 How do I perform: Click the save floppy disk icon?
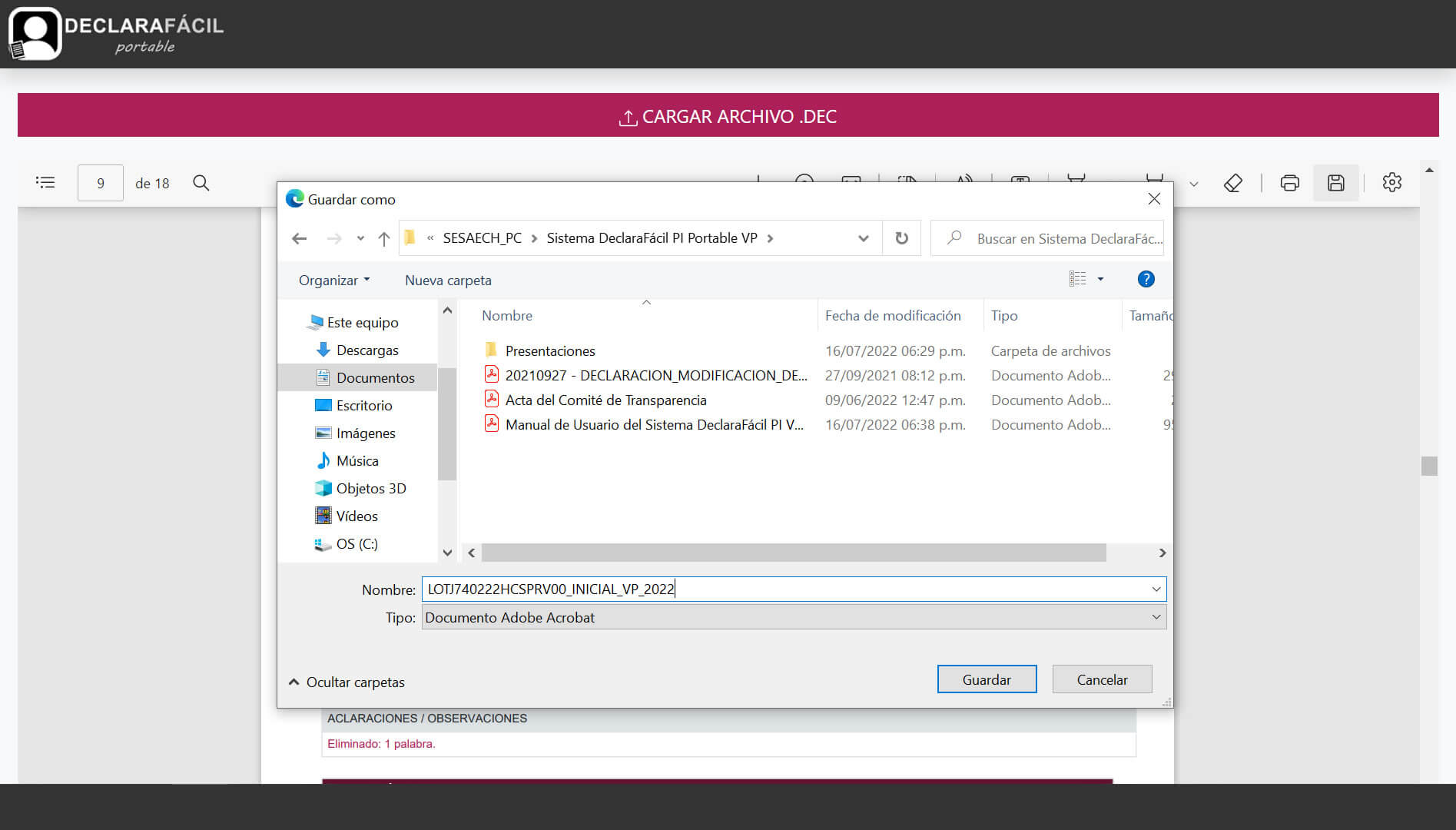1336,183
